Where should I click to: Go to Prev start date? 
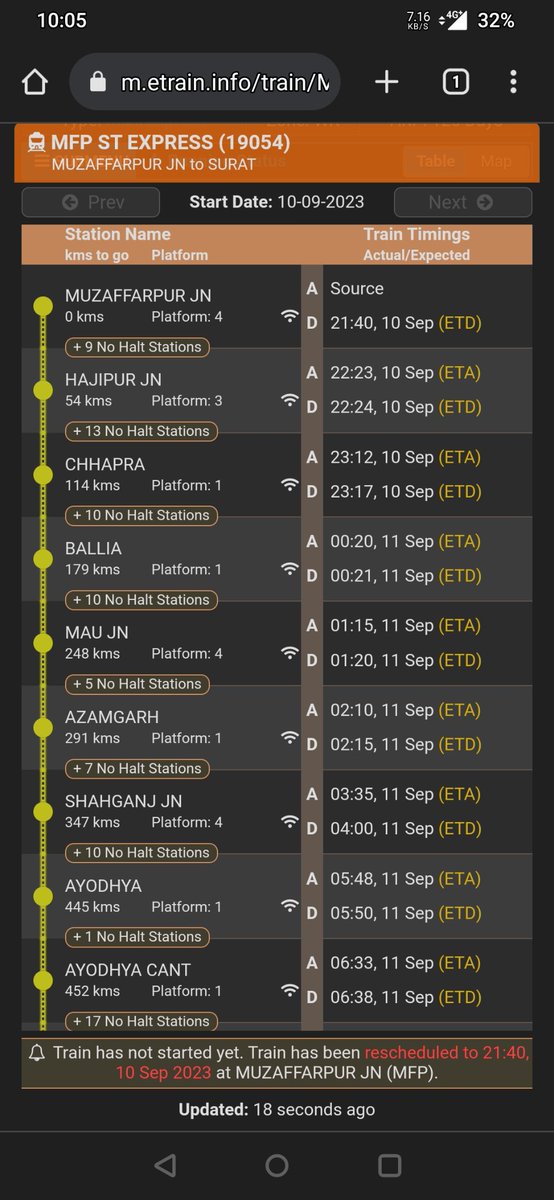[x=91, y=202]
